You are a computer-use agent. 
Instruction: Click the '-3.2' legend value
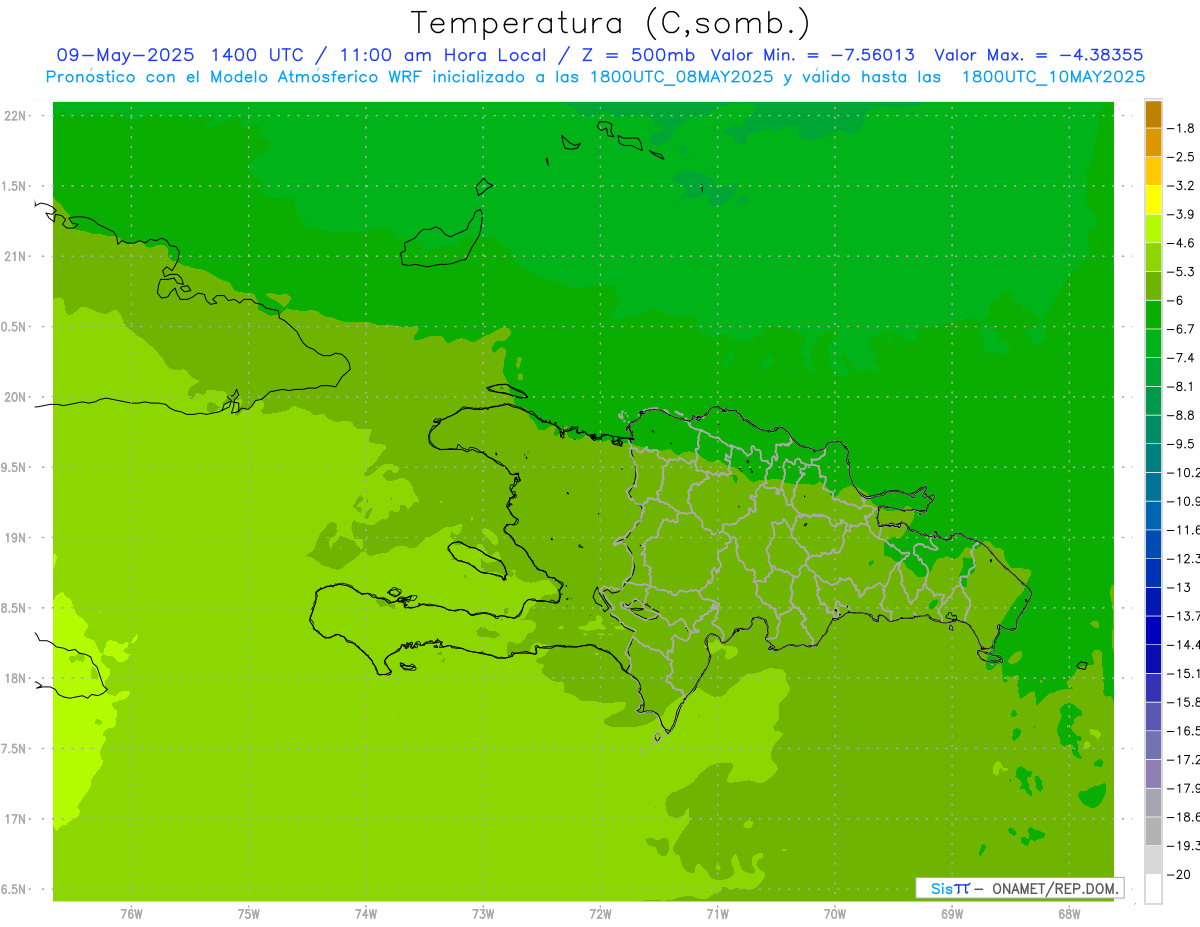1181,186
